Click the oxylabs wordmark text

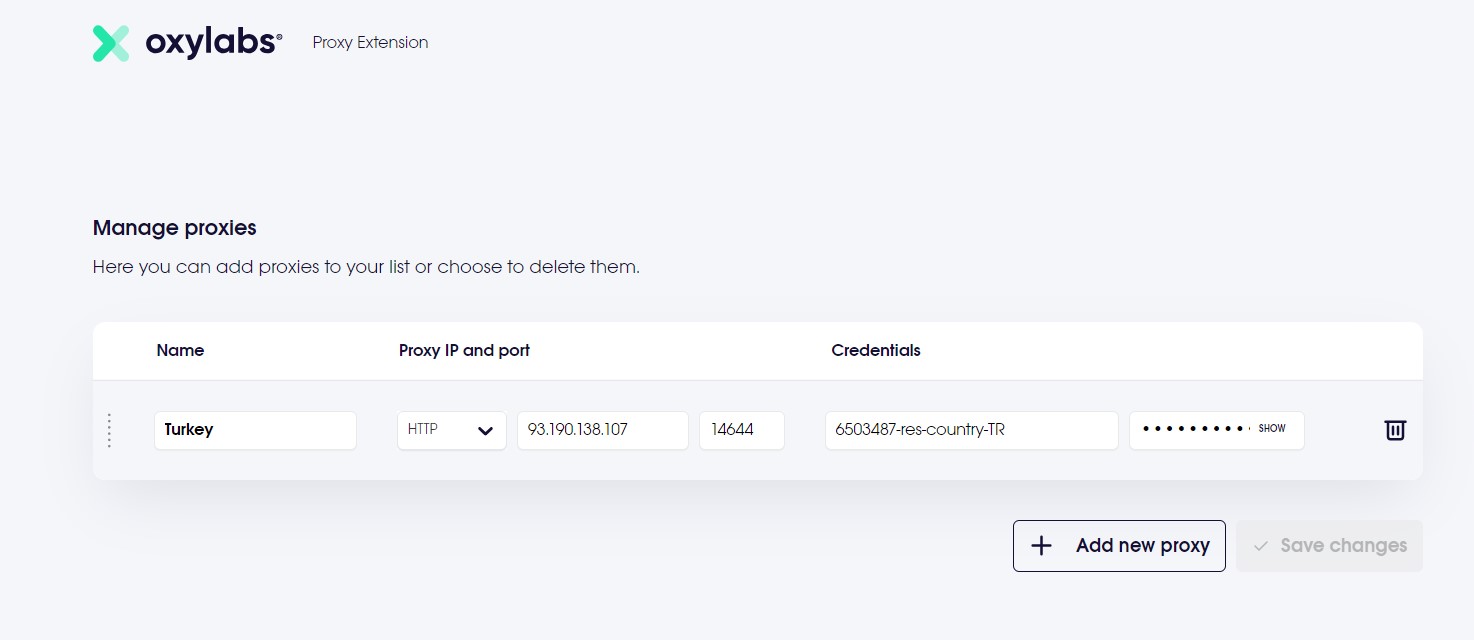point(214,43)
